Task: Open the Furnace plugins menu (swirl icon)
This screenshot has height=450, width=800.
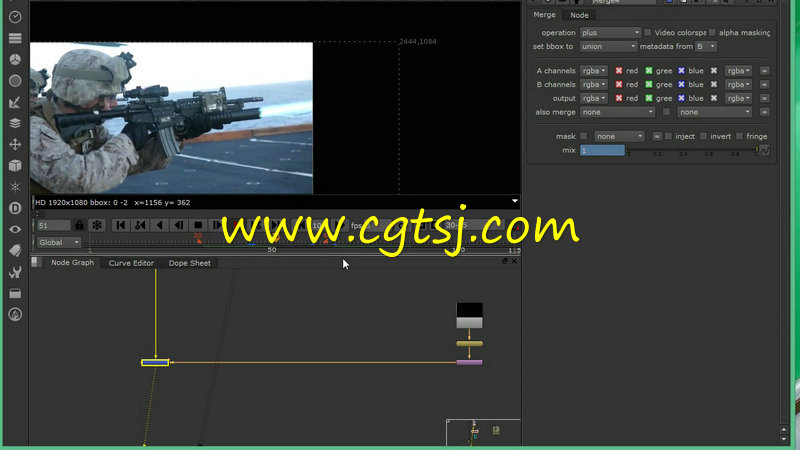Action: click(15, 314)
